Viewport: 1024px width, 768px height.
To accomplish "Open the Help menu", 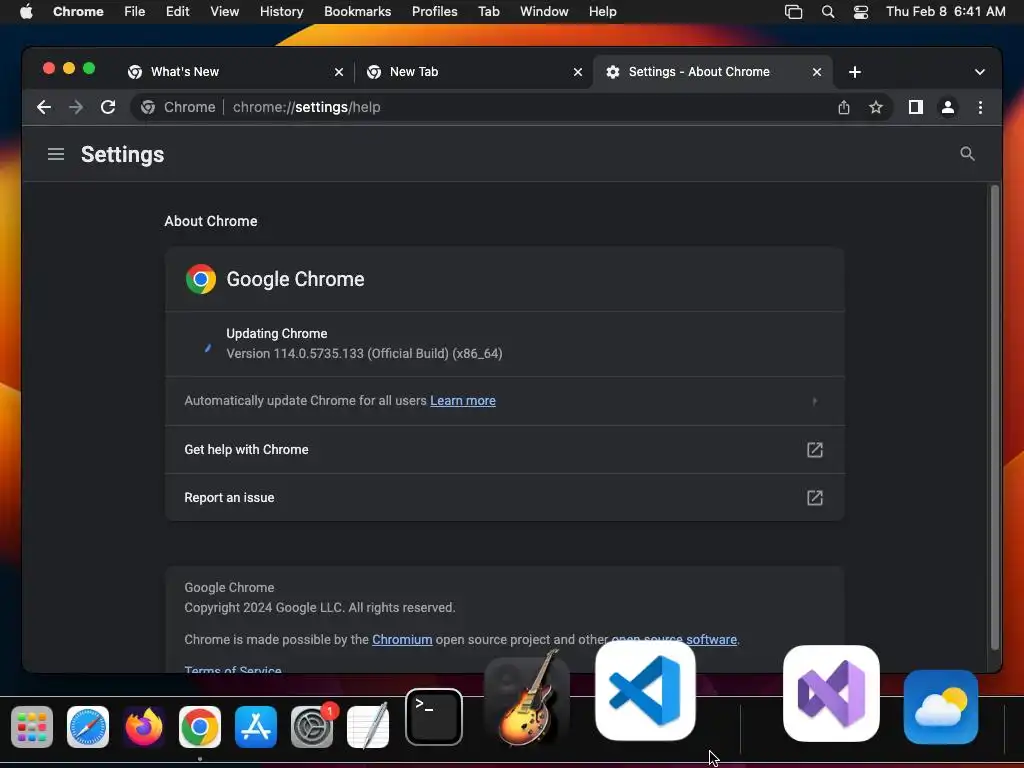I will pos(602,12).
